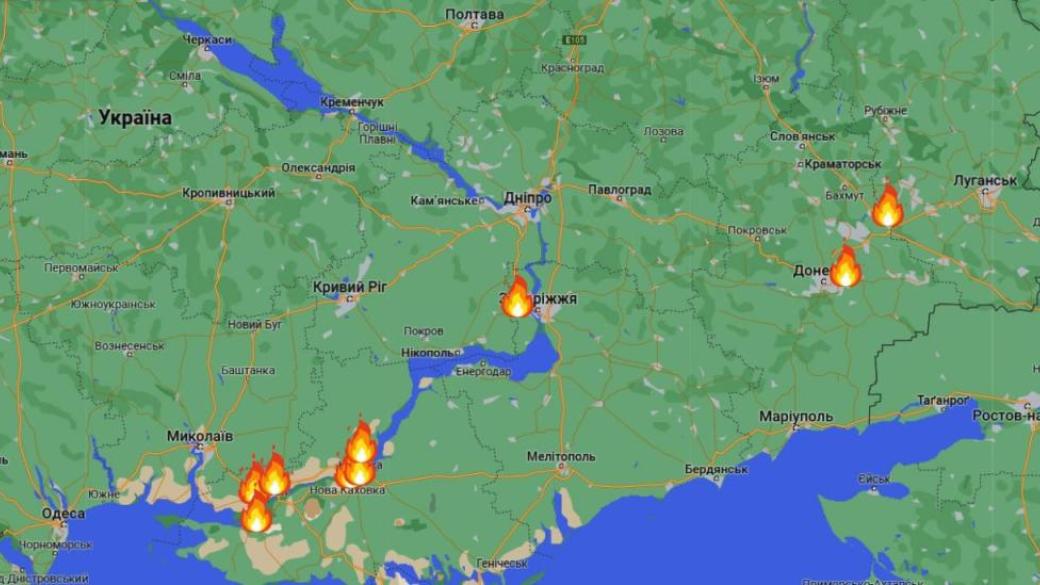This screenshot has width=1040, height=585.
Task: Click the Кривий Ріг city label
Action: tap(350, 287)
